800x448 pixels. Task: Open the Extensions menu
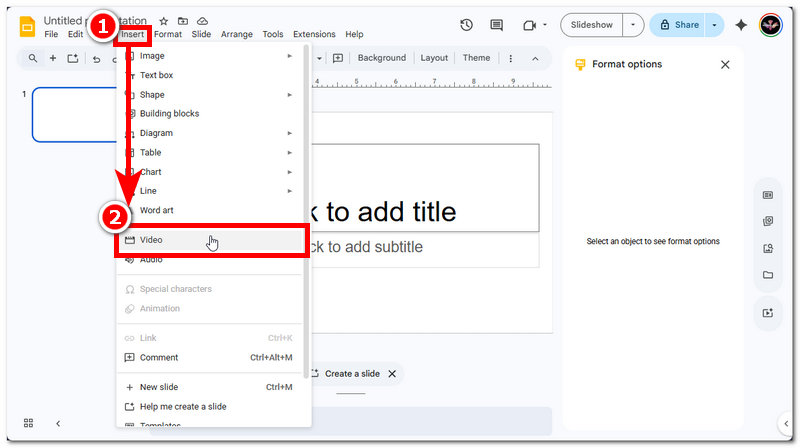tap(314, 34)
